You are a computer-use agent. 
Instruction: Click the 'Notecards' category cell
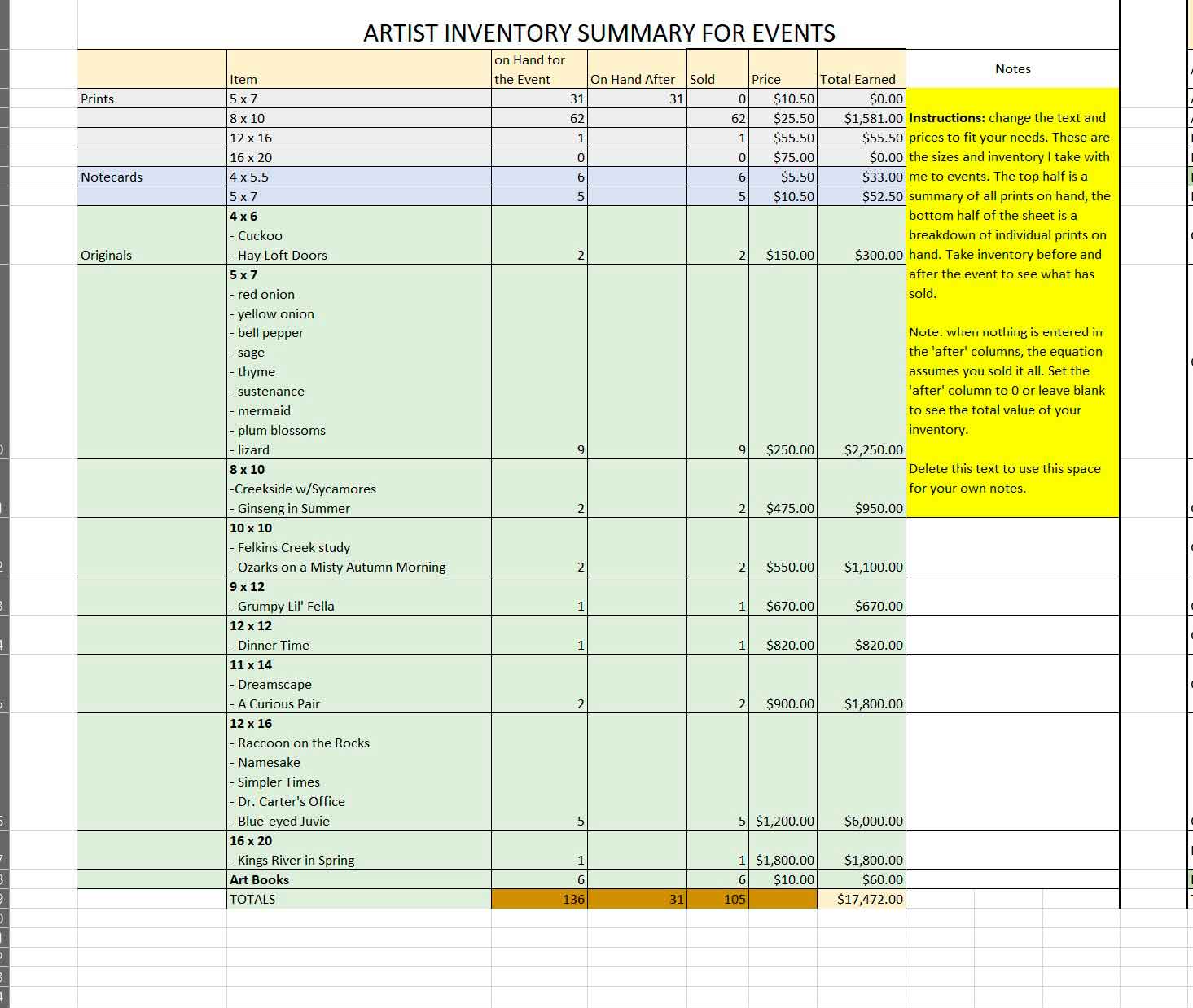[112, 177]
